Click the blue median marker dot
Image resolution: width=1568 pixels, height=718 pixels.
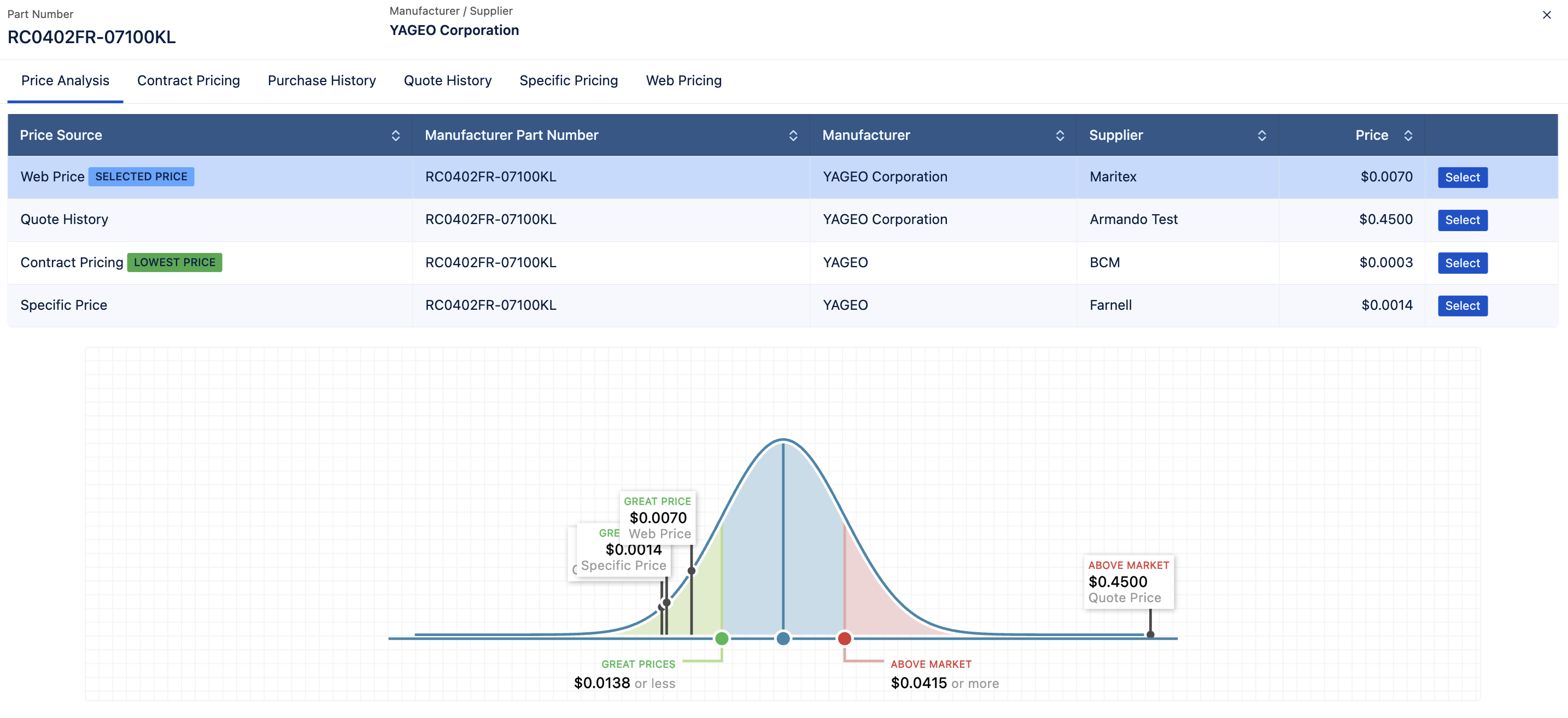click(783, 638)
